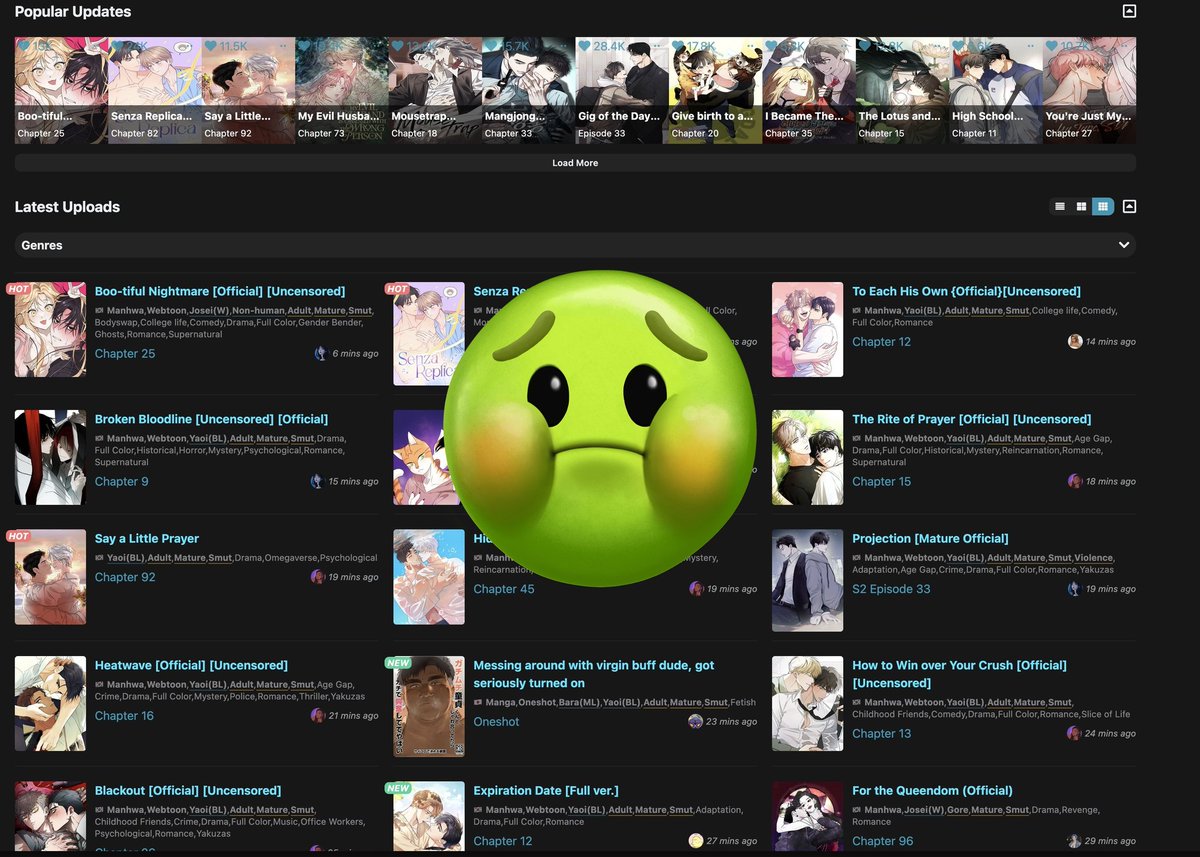Image resolution: width=1200 pixels, height=857 pixels.
Task: Open You're Just My popular thumbnail
Action: click(x=1089, y=90)
